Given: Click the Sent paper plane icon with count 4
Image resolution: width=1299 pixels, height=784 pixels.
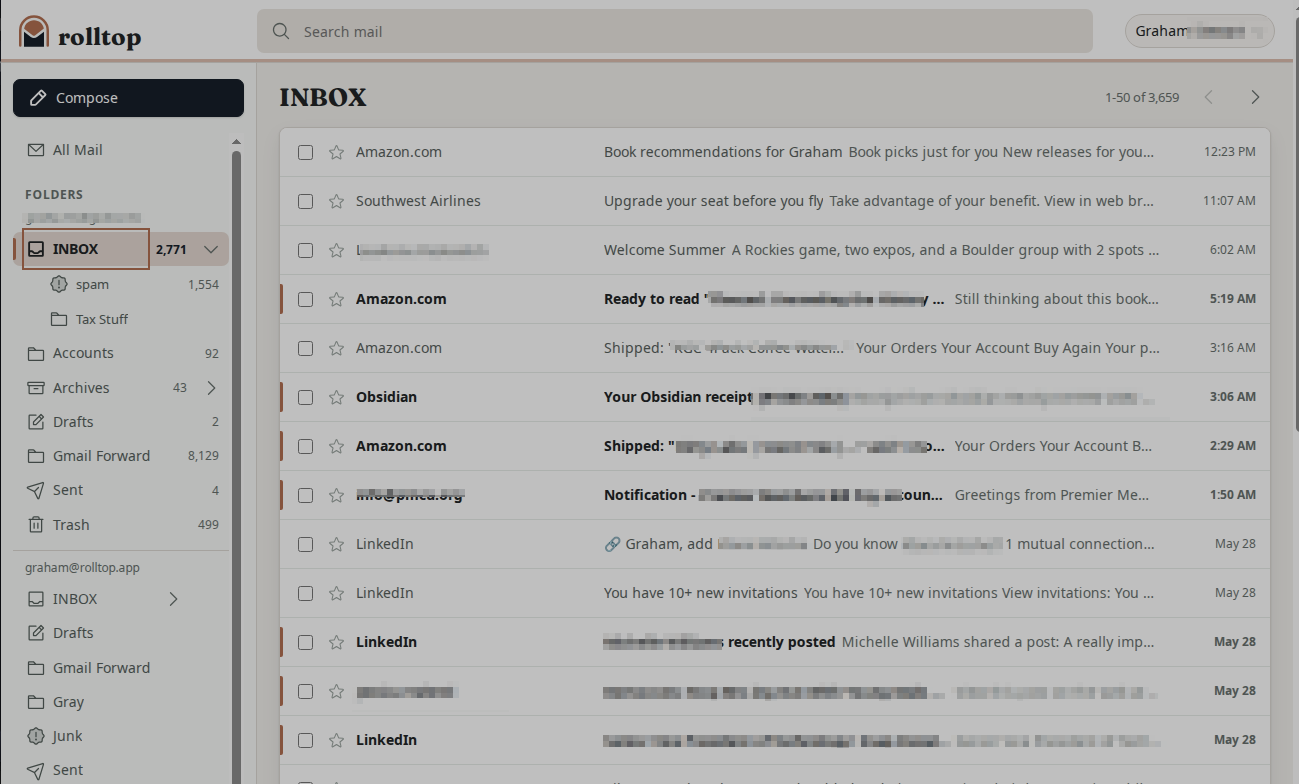Looking at the screenshot, I should 36,490.
